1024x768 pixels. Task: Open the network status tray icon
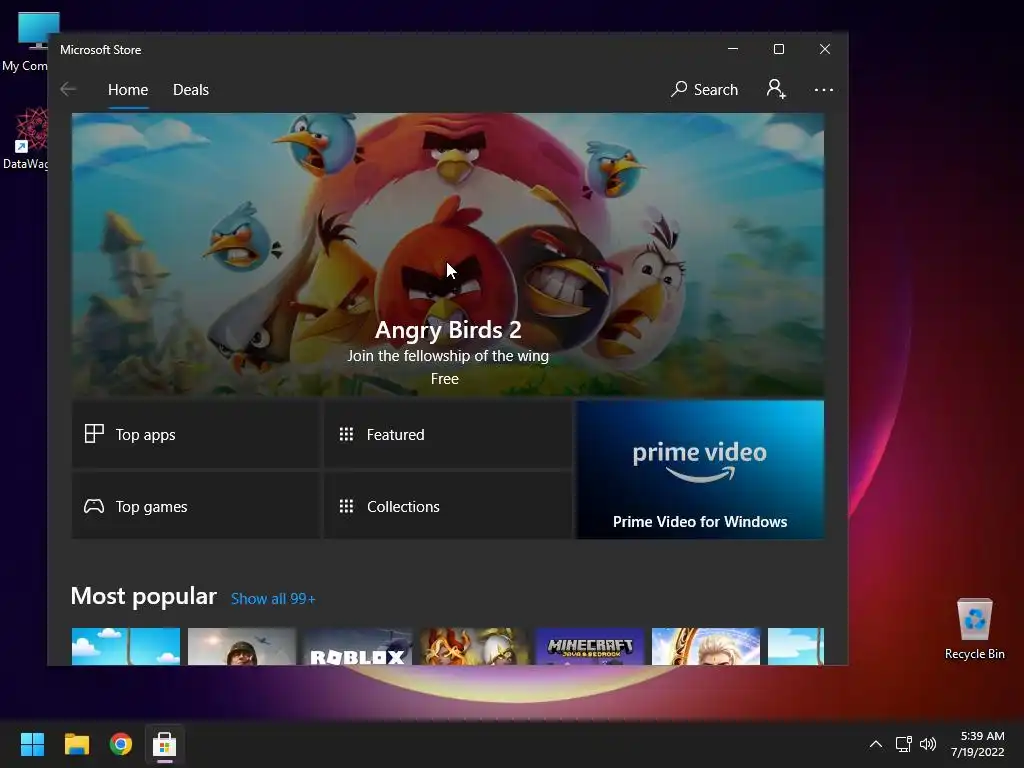pyautogui.click(x=903, y=744)
